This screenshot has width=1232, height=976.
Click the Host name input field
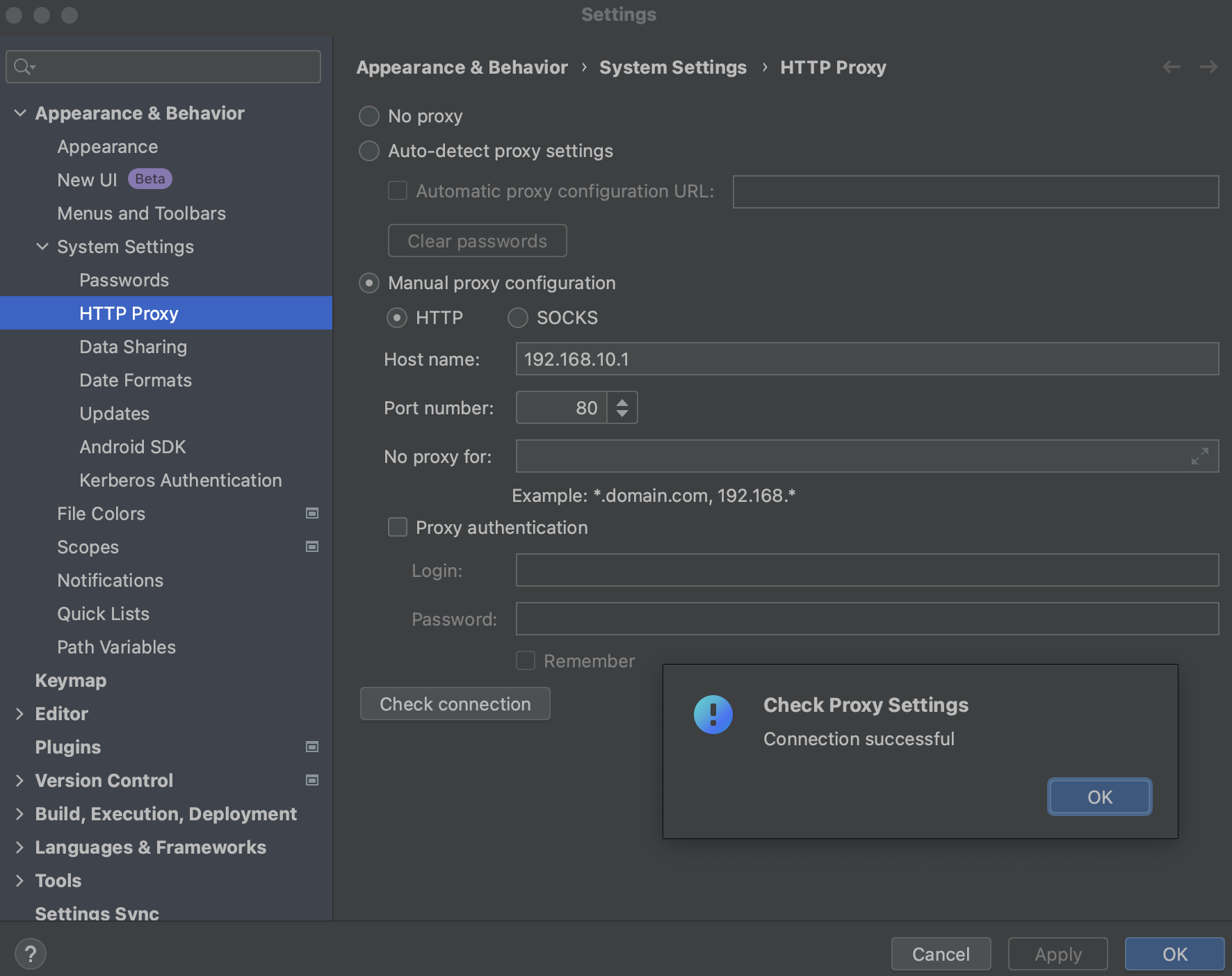pos(866,359)
